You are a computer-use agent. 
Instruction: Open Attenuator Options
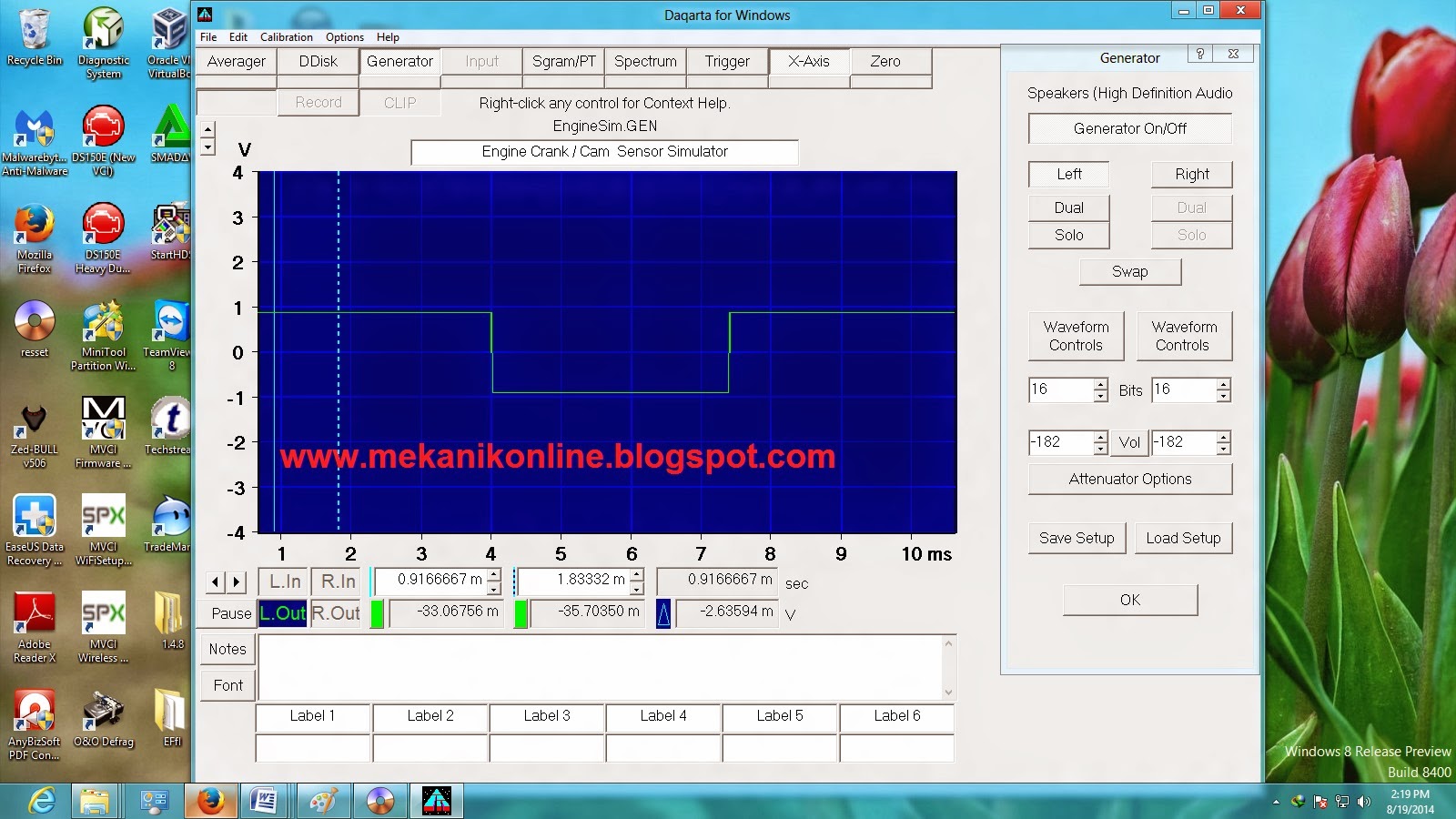click(1129, 479)
